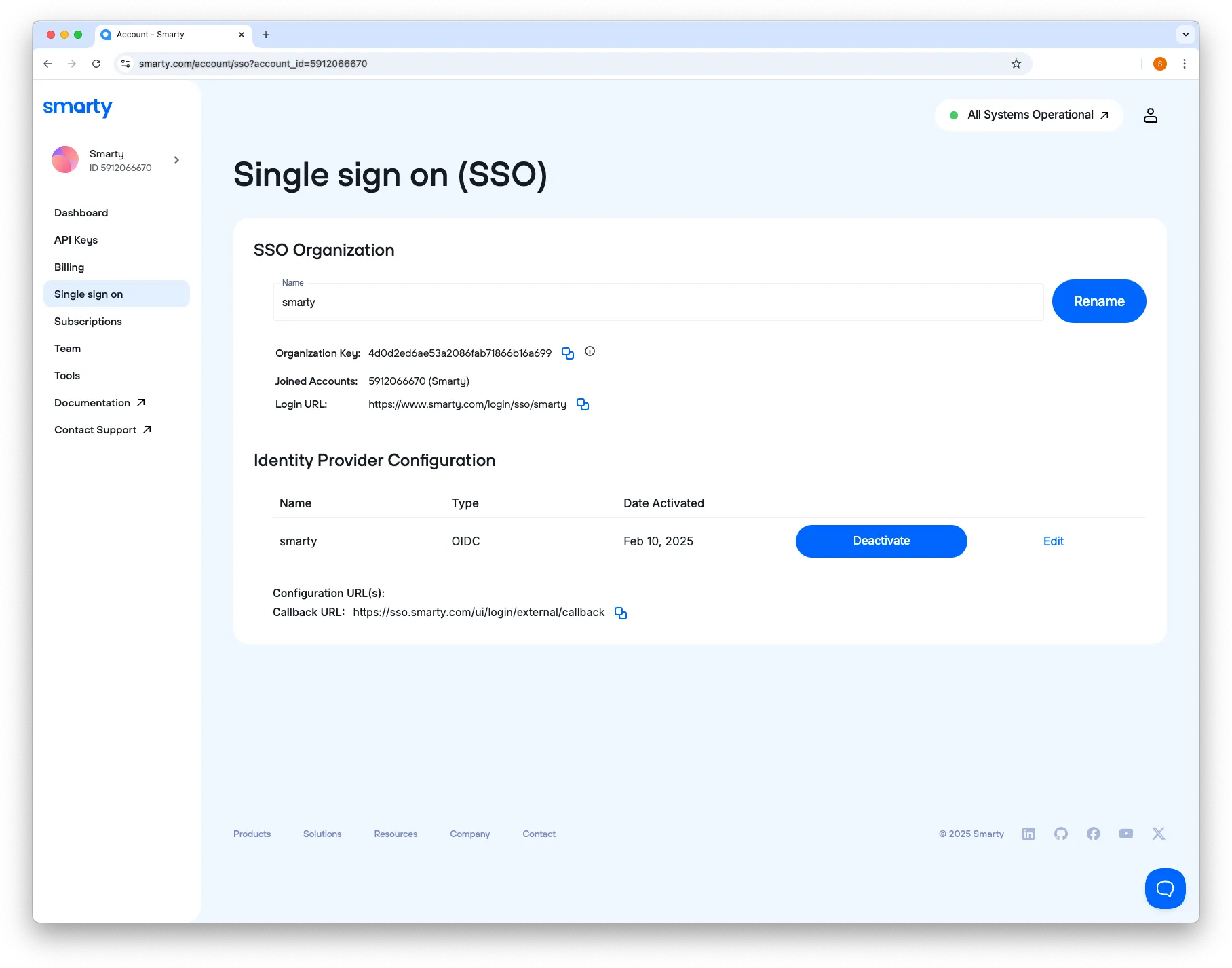Image resolution: width=1232 pixels, height=968 pixels.
Task: Click the smarty logo
Action: pyautogui.click(x=77, y=107)
